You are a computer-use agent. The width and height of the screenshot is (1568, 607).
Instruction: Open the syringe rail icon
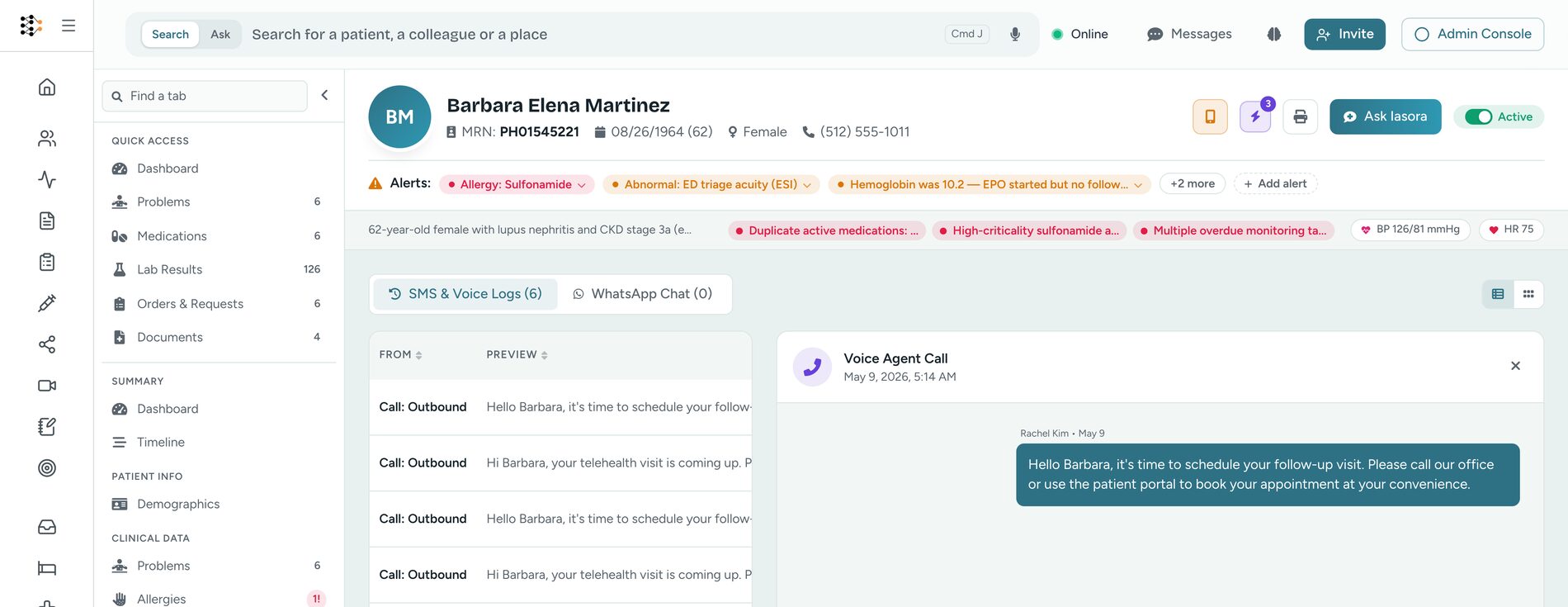click(x=47, y=303)
